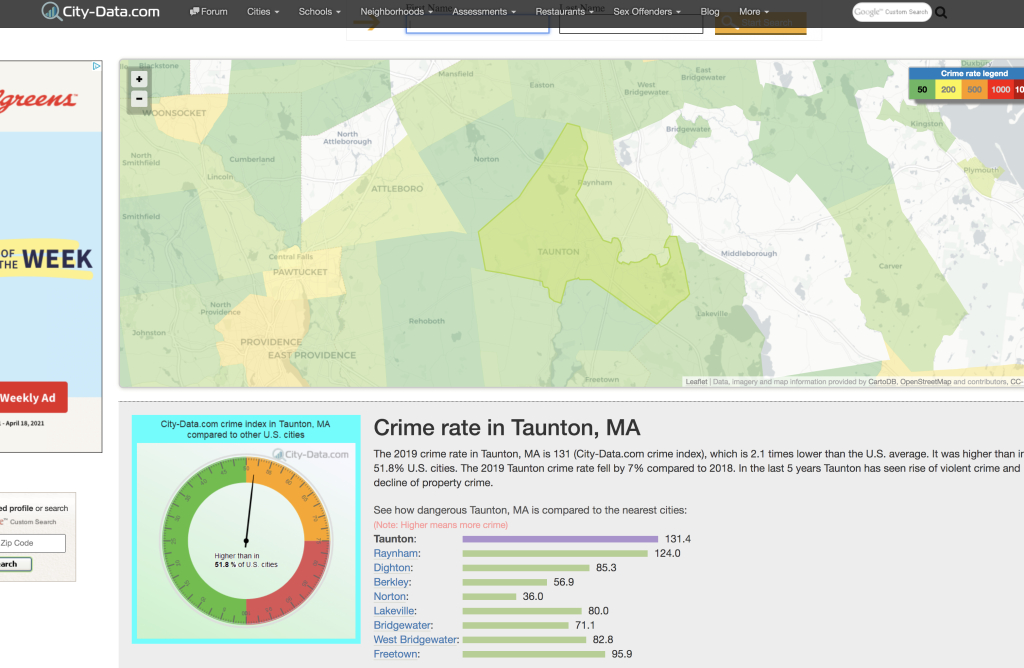Open the Dighton crime link
The width and height of the screenshot is (1024, 668).
pyautogui.click(x=392, y=568)
